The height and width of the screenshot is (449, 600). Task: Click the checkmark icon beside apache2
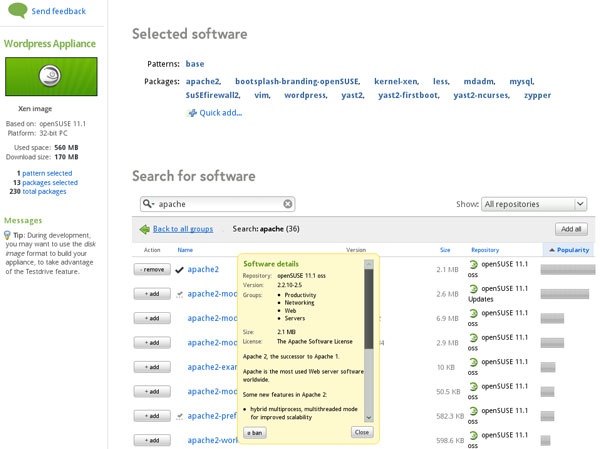coord(179,270)
